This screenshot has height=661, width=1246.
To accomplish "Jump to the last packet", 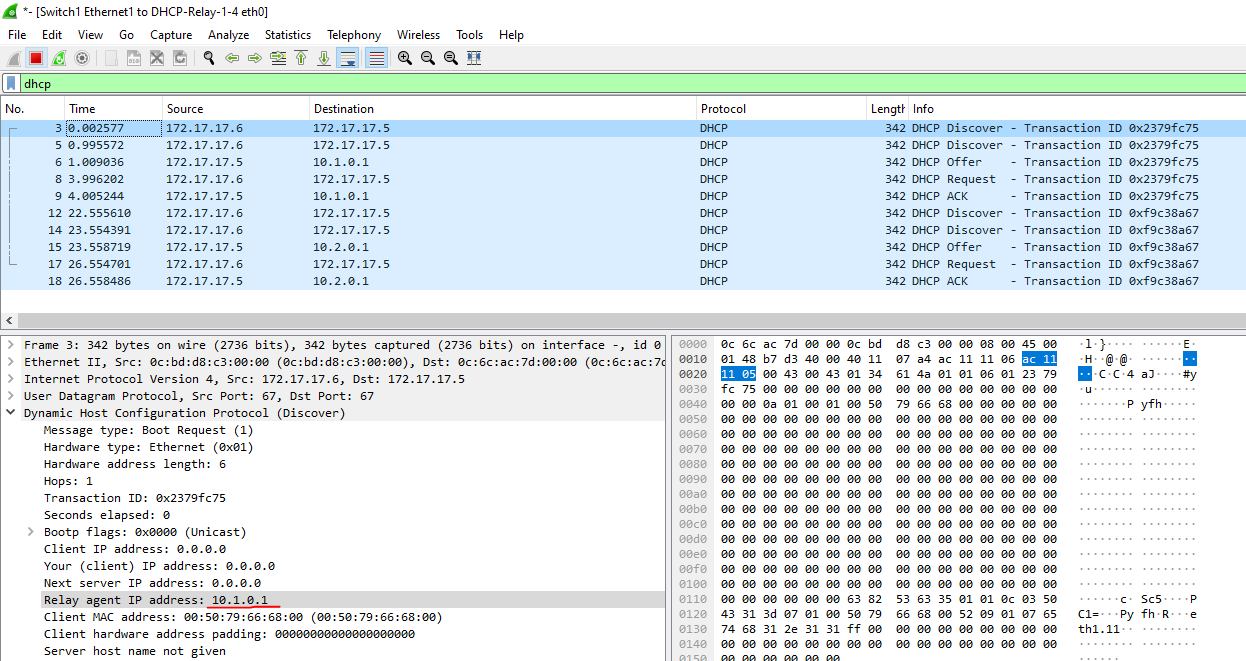I will point(324,58).
